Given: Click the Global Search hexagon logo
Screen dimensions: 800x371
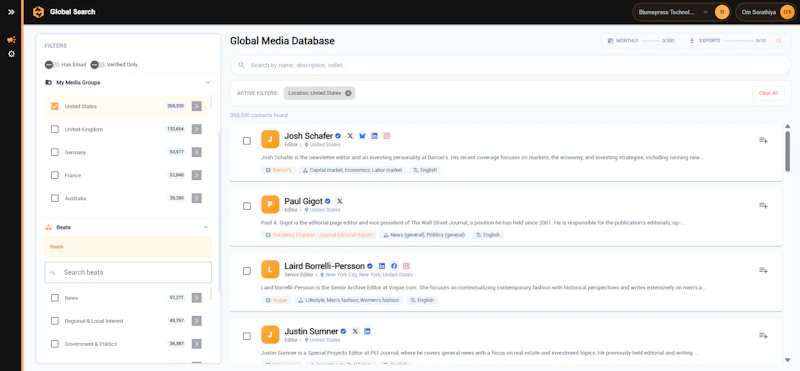Looking at the screenshot, I should coord(38,12).
